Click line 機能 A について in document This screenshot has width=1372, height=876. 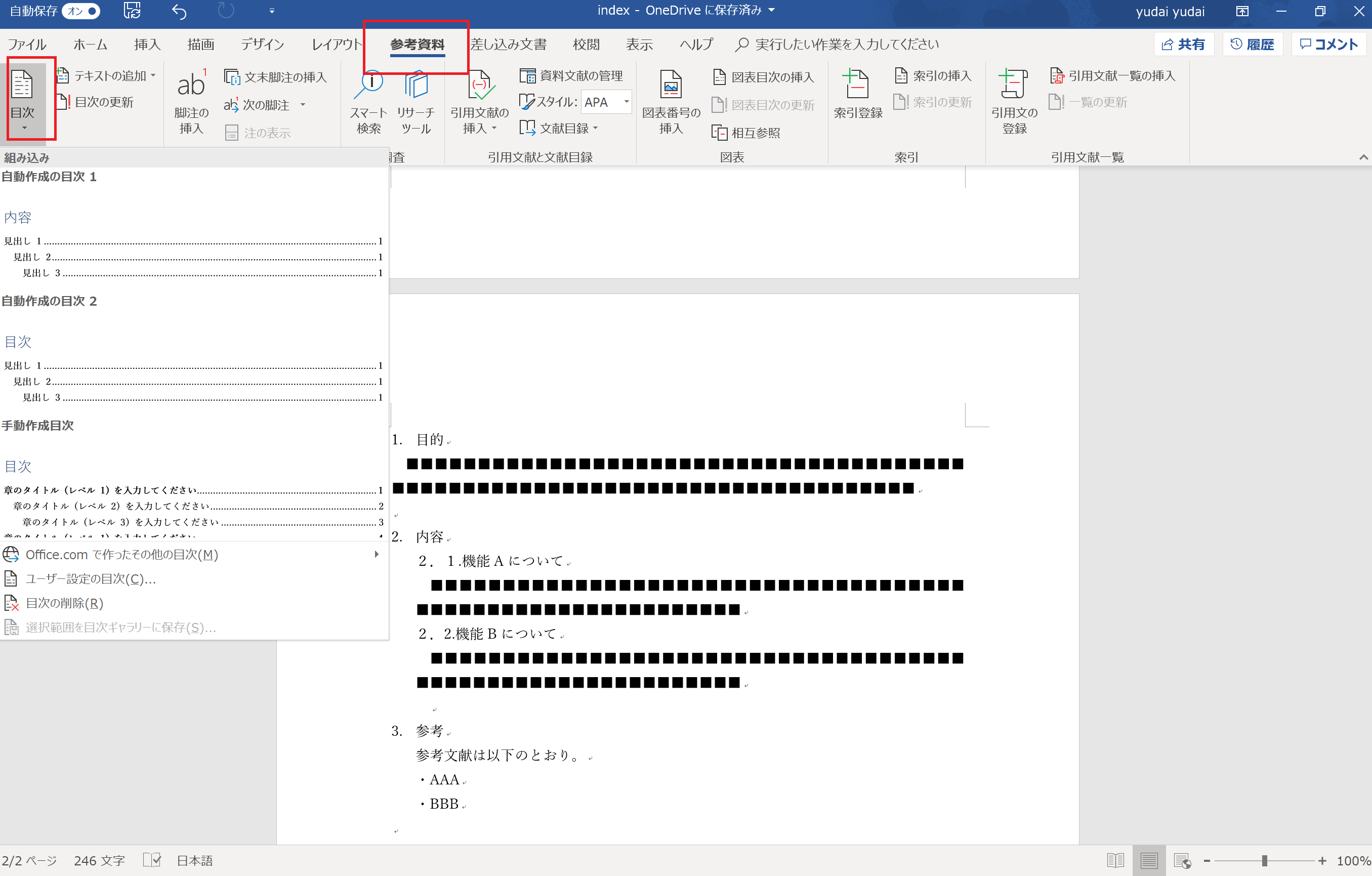click(490, 561)
